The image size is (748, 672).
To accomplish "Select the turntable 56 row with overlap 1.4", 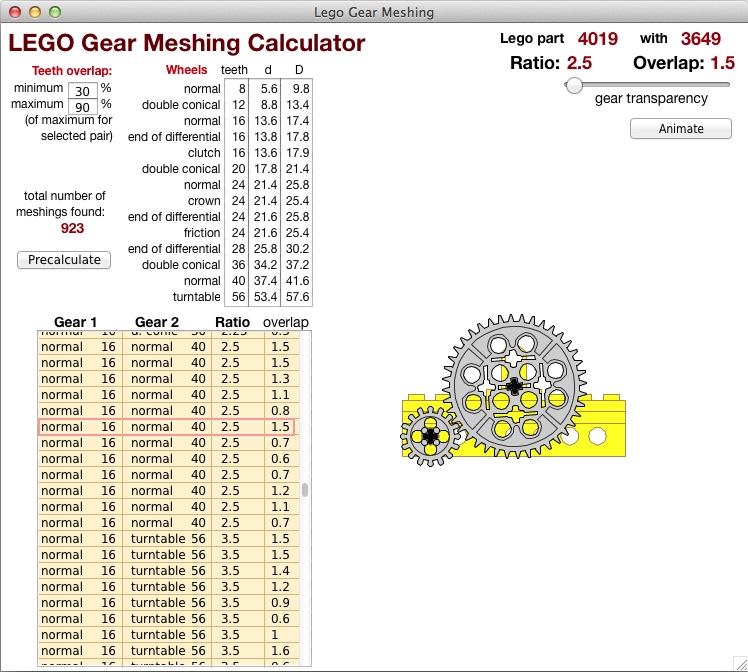I will coord(168,571).
